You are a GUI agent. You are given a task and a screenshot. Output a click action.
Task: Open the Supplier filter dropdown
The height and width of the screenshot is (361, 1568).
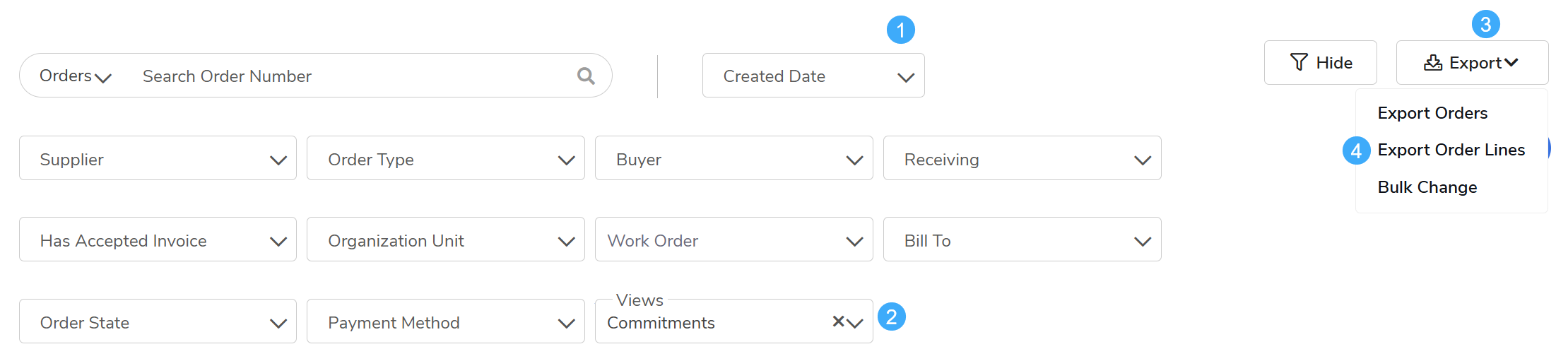[x=158, y=159]
